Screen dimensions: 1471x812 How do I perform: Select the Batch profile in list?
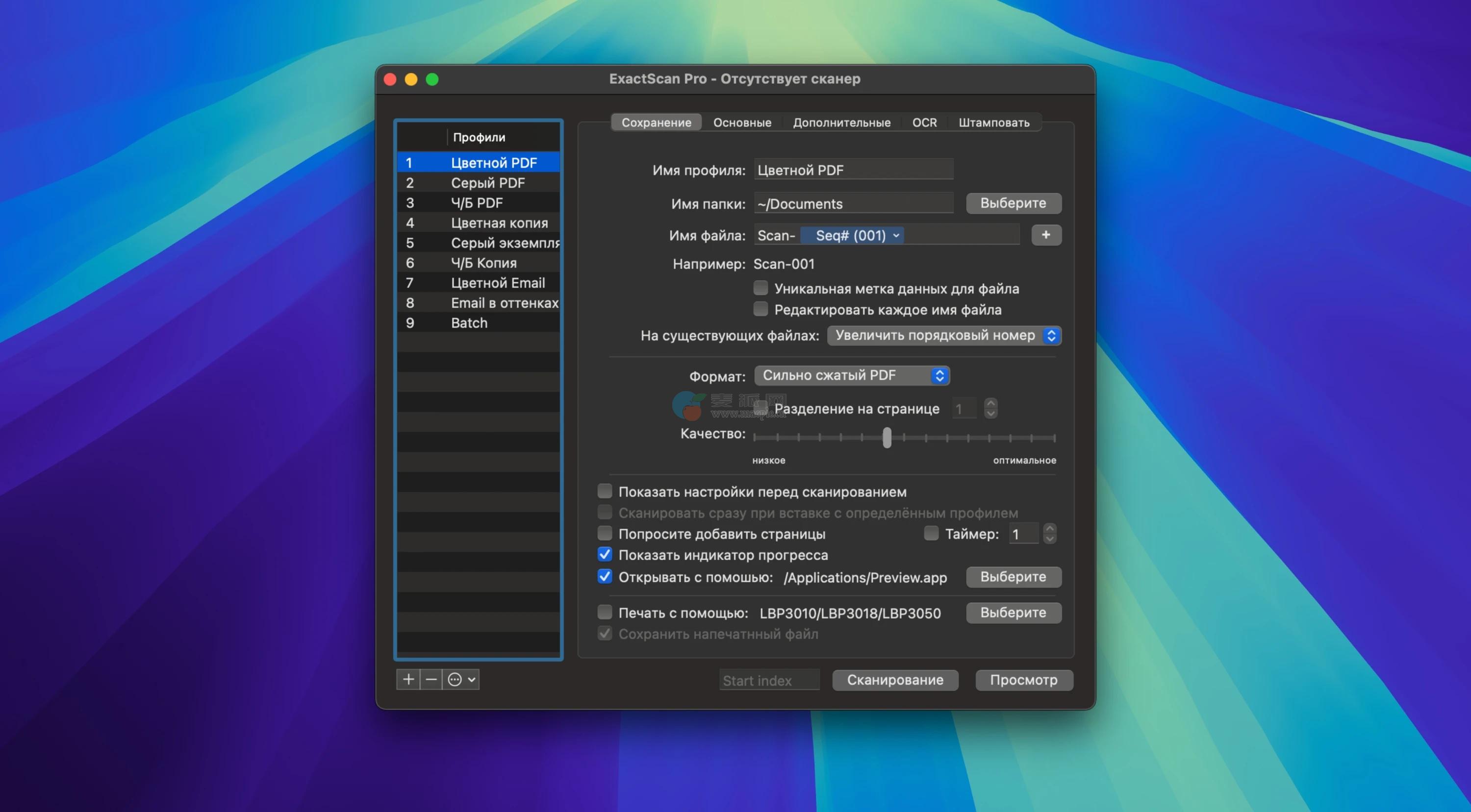pyautogui.click(x=469, y=323)
